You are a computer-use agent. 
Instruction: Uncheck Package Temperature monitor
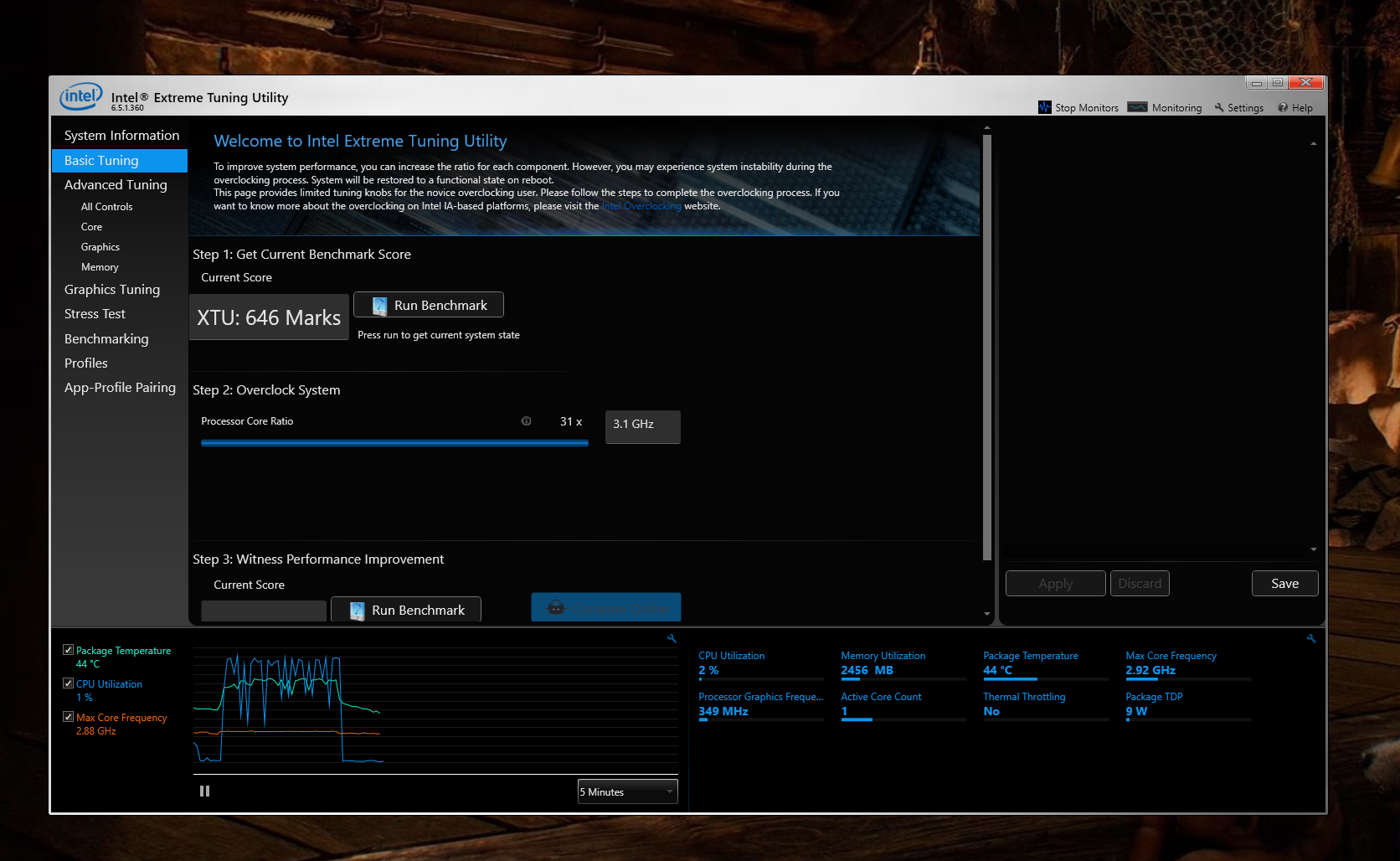(69, 650)
